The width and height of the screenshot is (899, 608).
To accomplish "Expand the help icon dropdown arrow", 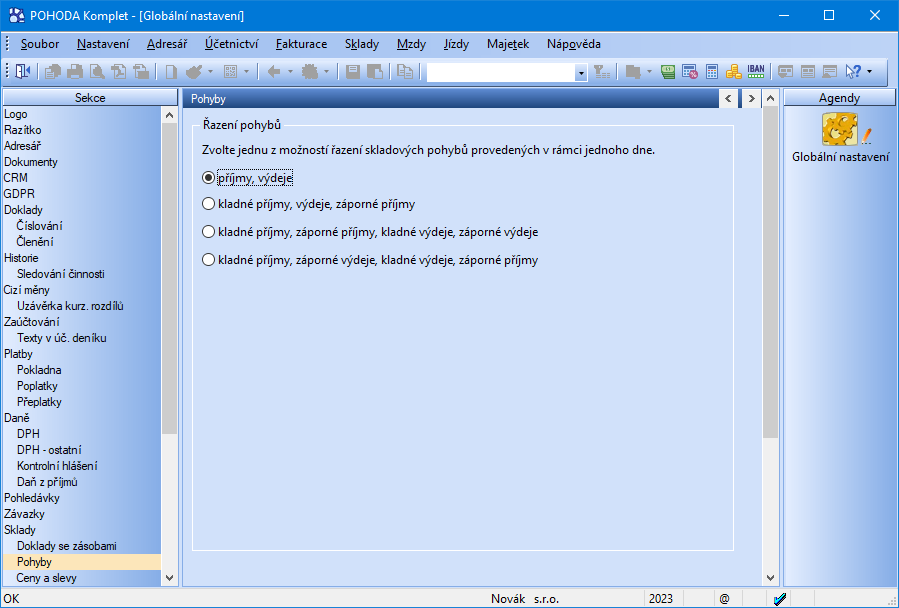I will click(869, 72).
